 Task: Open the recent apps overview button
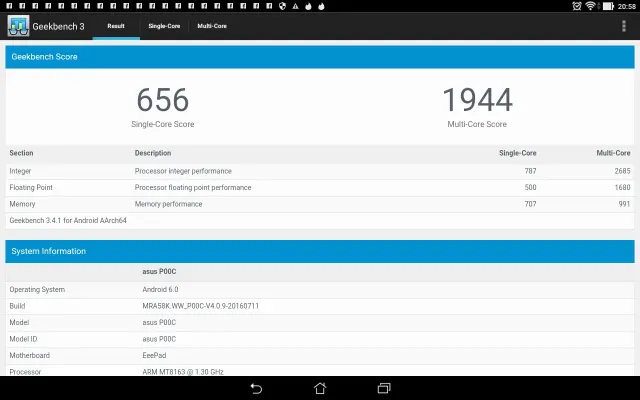pos(383,388)
